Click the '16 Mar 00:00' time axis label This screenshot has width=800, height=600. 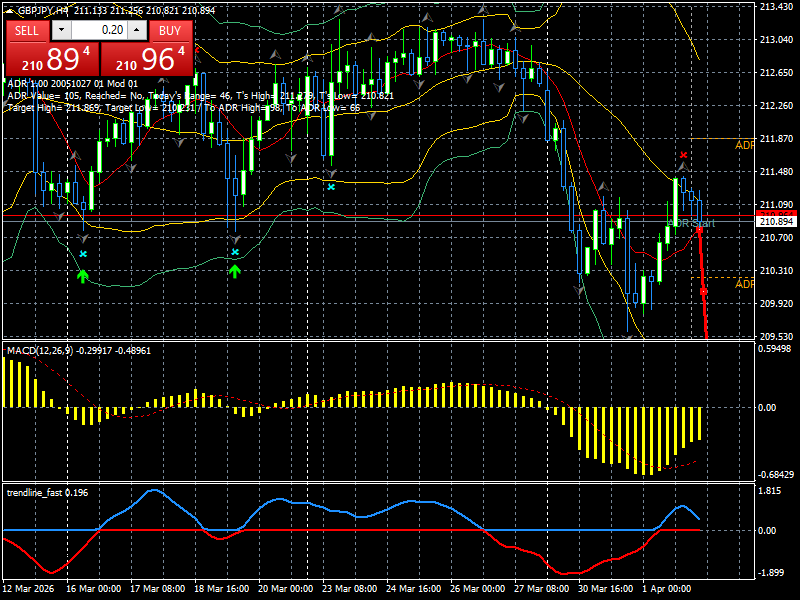click(93, 589)
